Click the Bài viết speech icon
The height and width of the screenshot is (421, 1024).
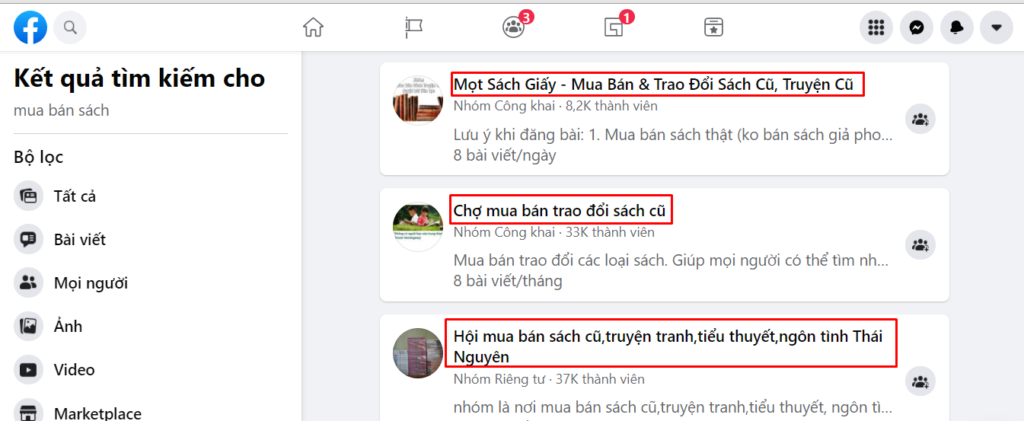[x=28, y=240]
